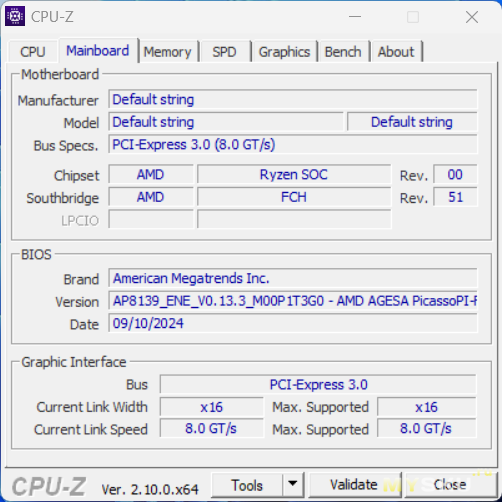Image resolution: width=502 pixels, height=502 pixels.
Task: Go to the Graphics tab
Action: pos(284,52)
